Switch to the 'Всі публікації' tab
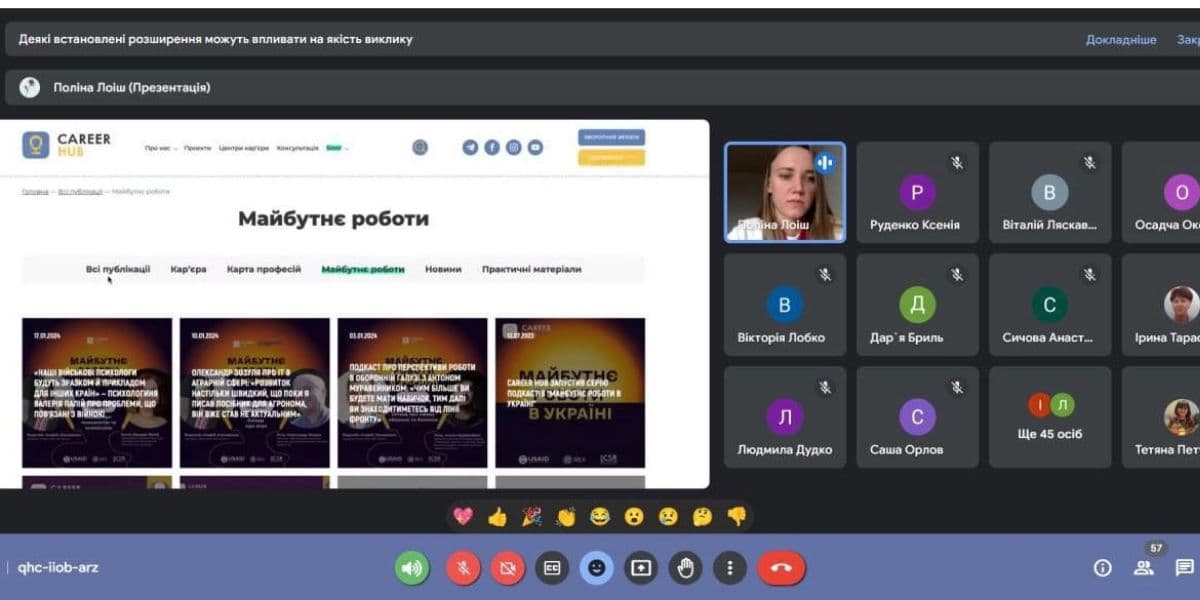The image size is (1200, 600). [x=118, y=269]
